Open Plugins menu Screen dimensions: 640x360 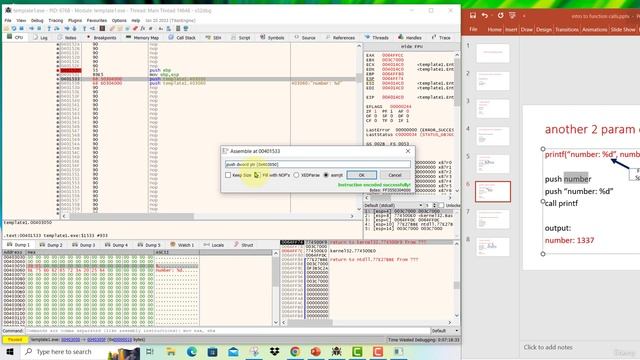(75, 20)
